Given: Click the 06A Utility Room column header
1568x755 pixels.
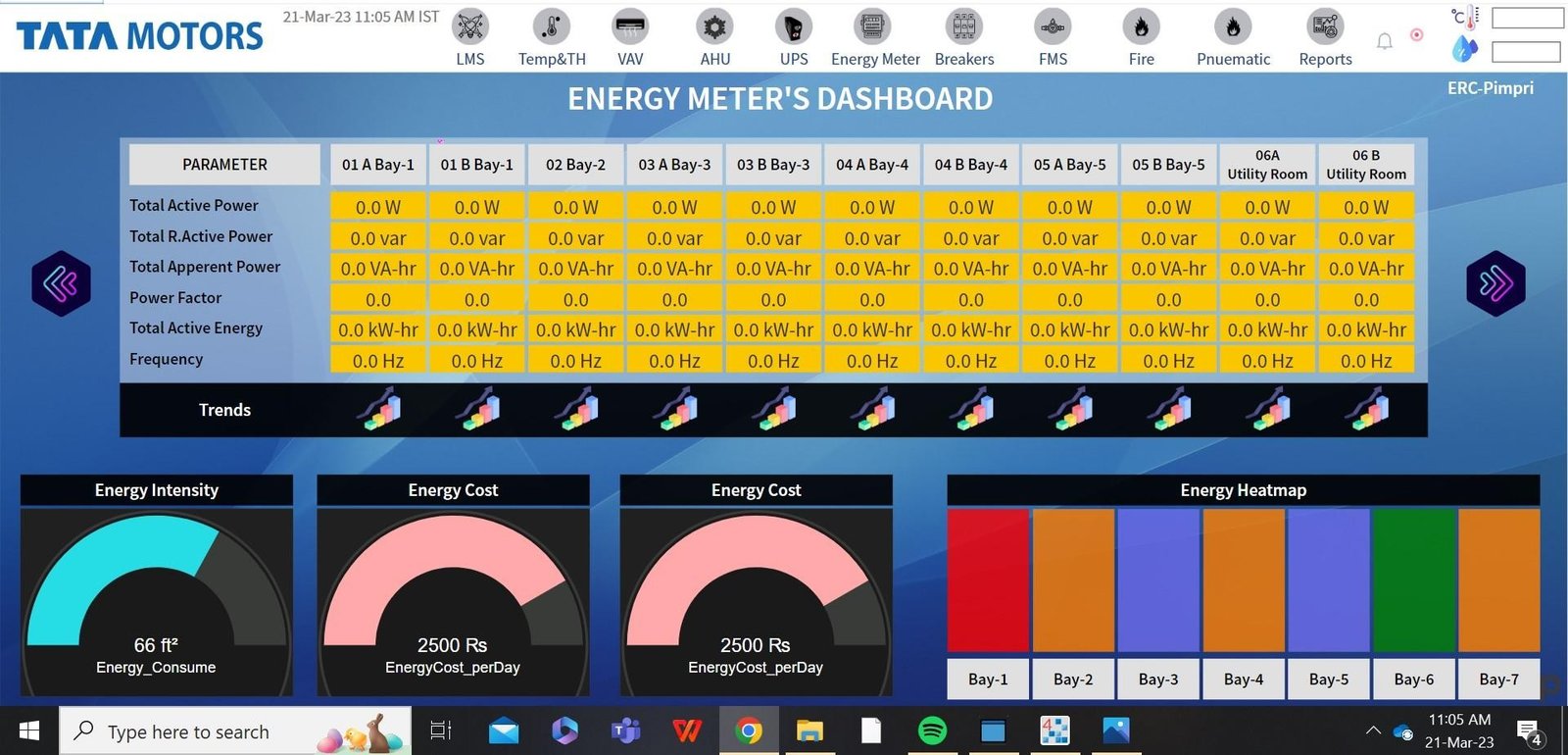Looking at the screenshot, I should point(1267,165).
